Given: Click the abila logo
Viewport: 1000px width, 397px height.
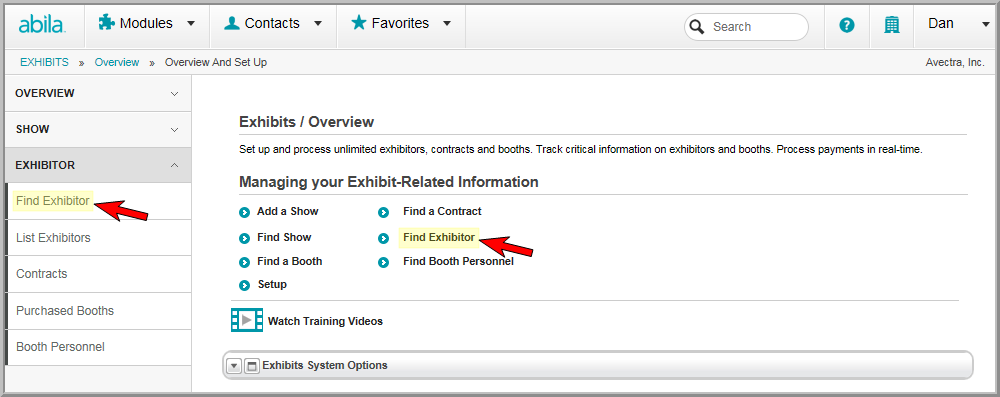Looking at the screenshot, I should pos(41,25).
